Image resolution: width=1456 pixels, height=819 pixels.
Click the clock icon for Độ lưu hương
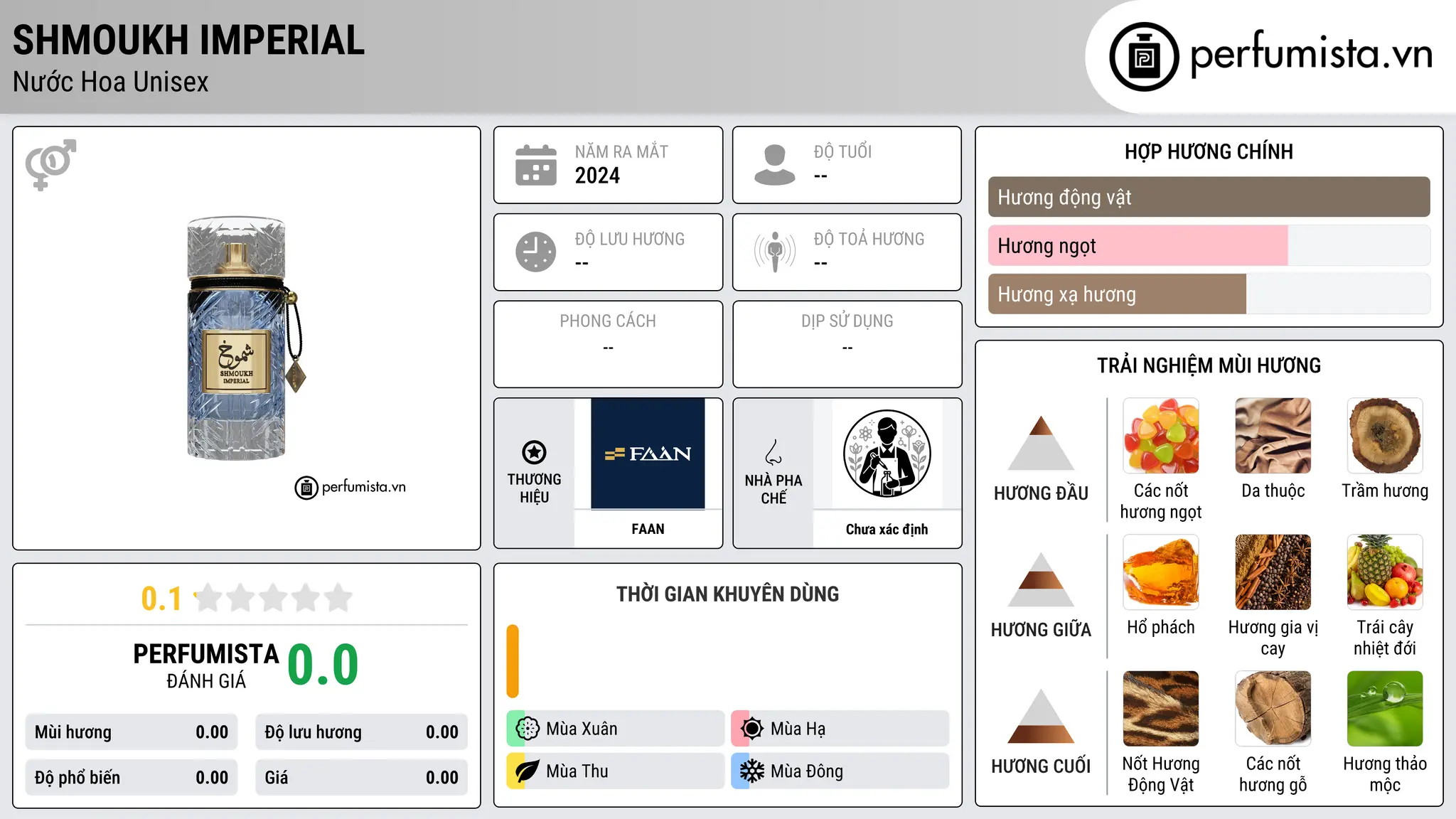coord(536,252)
